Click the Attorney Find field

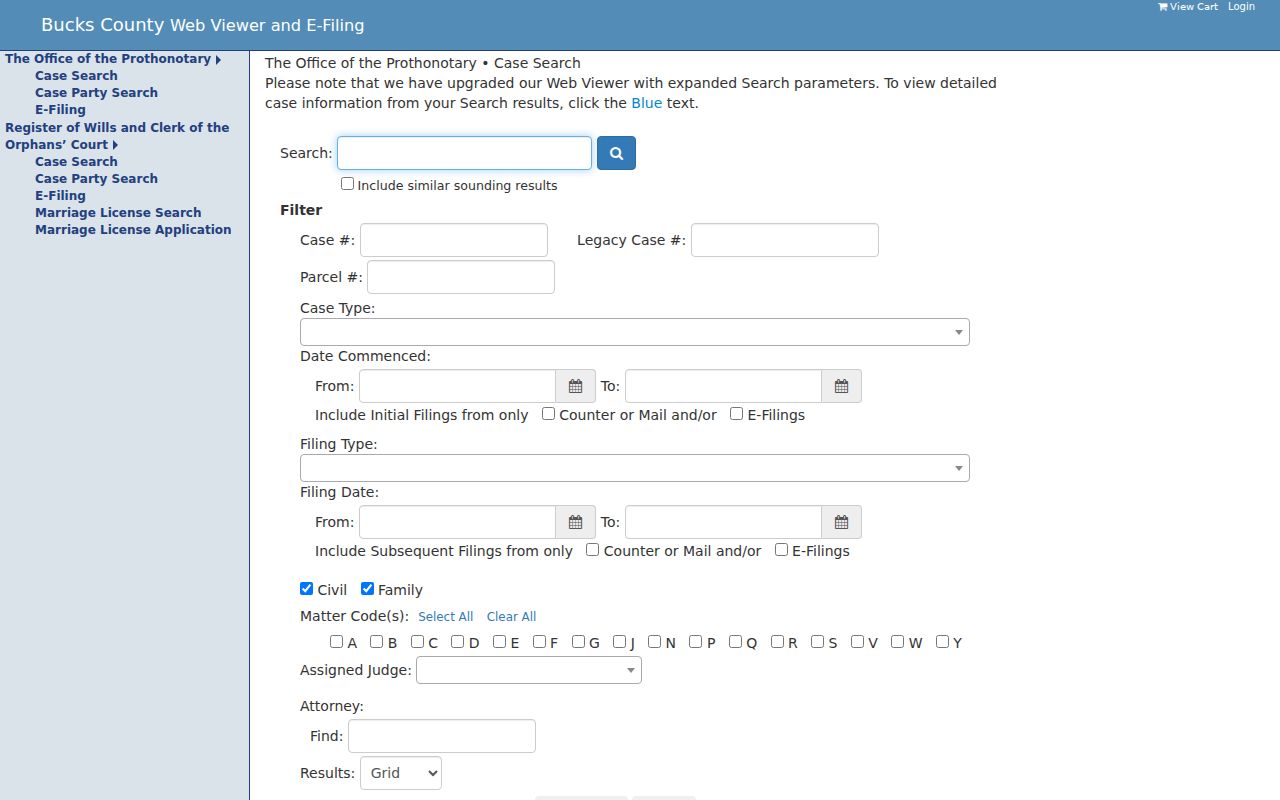coord(442,736)
